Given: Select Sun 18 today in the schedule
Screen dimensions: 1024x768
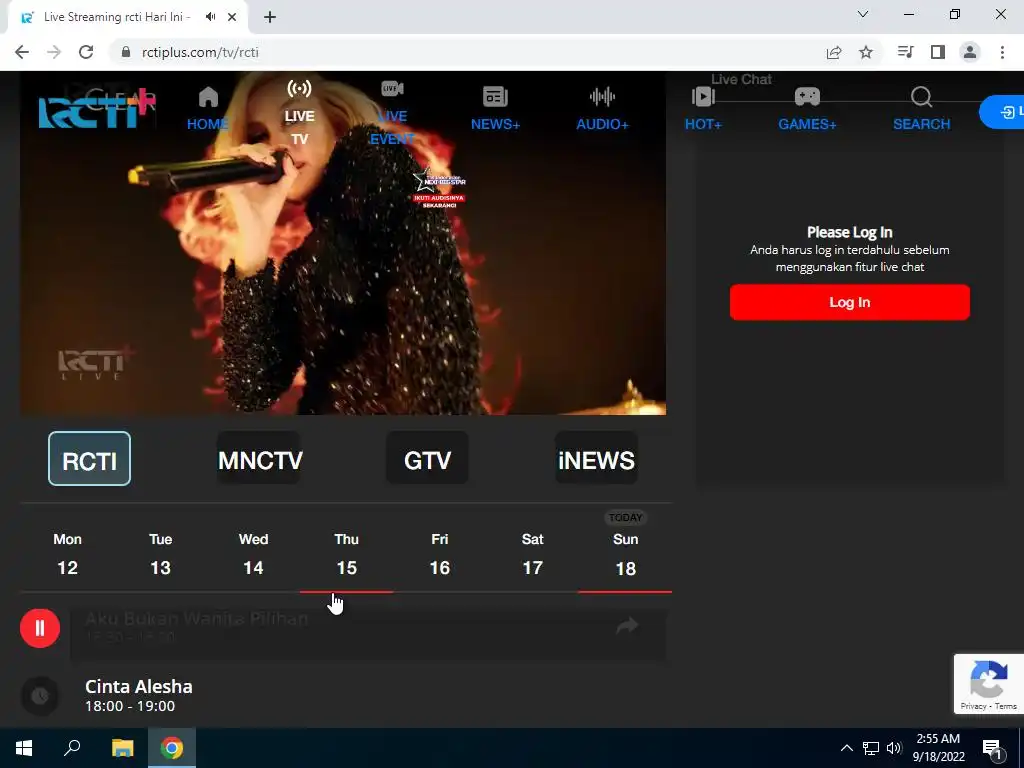Looking at the screenshot, I should (626, 554).
